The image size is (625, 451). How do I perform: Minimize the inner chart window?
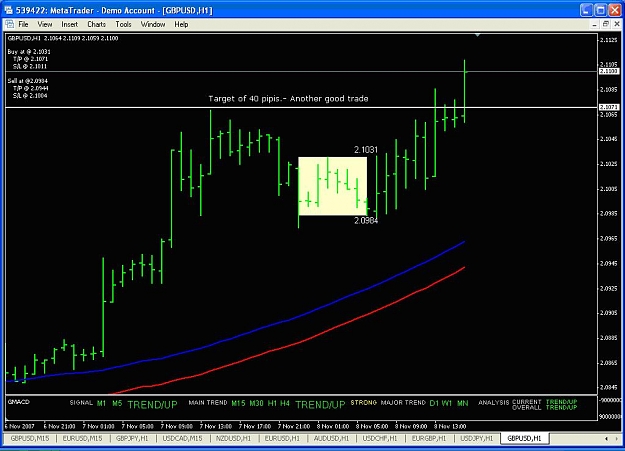(x=595, y=24)
